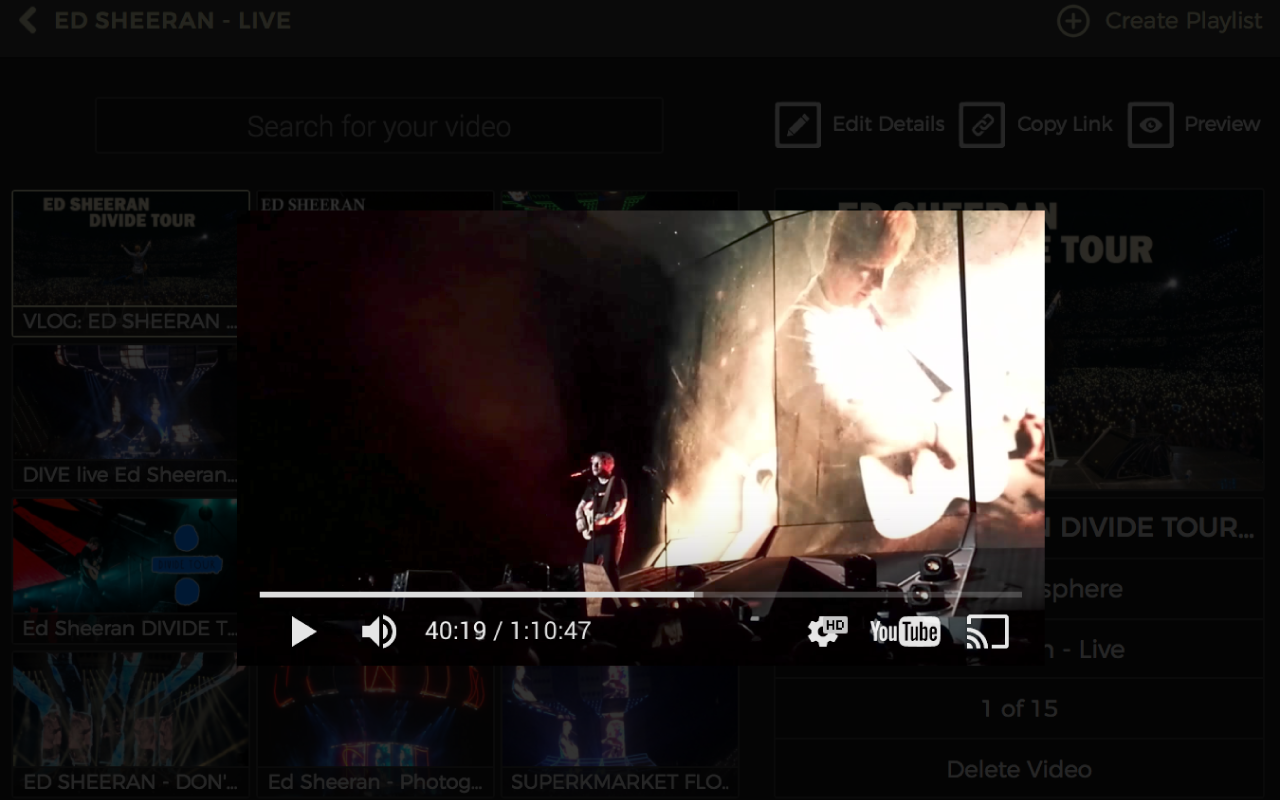The image size is (1280, 800).
Task: Click the ED SHEERAN - LIVE playlist title
Action: [x=173, y=21]
